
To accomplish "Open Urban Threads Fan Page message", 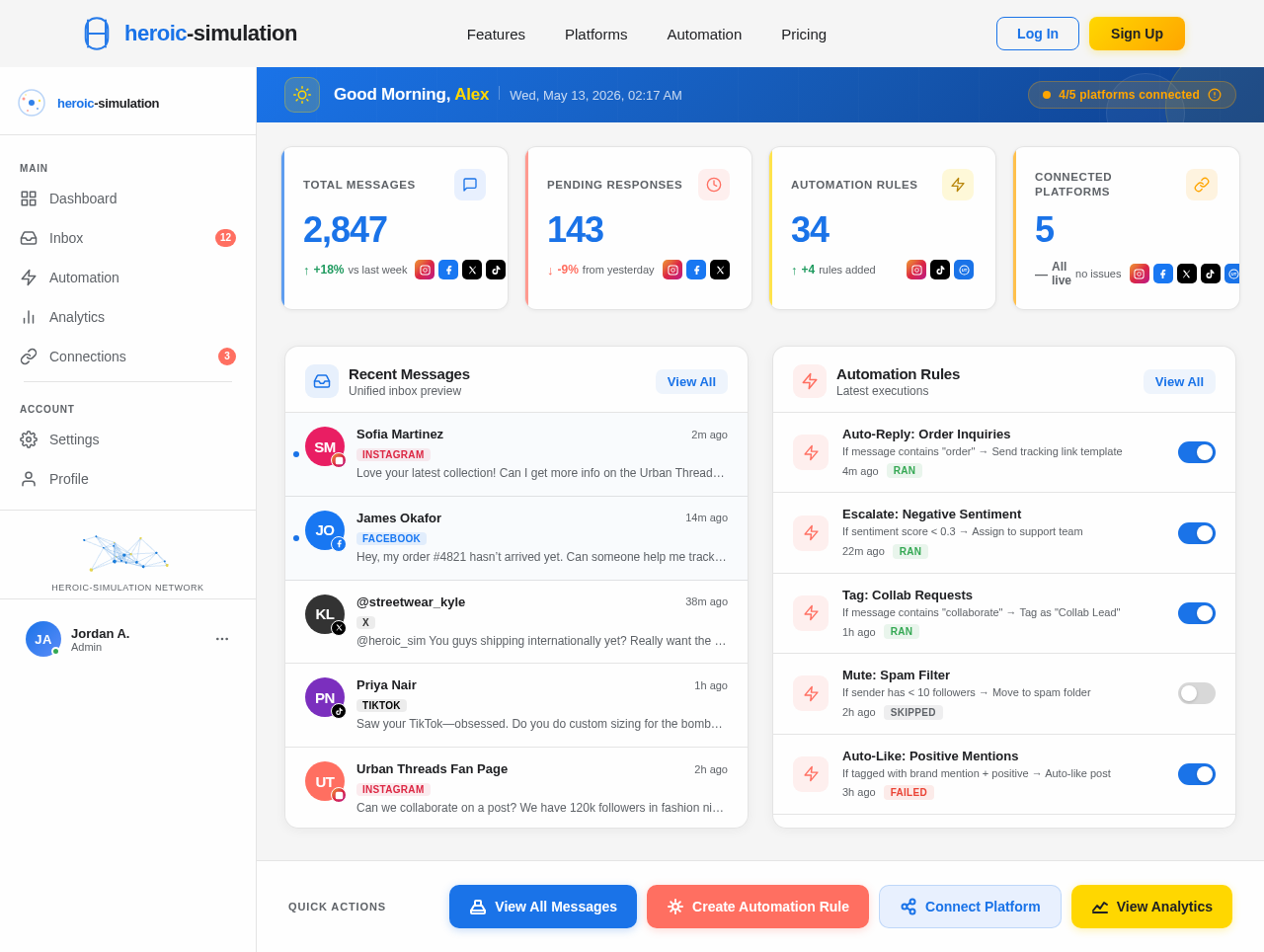I will click(516, 788).
